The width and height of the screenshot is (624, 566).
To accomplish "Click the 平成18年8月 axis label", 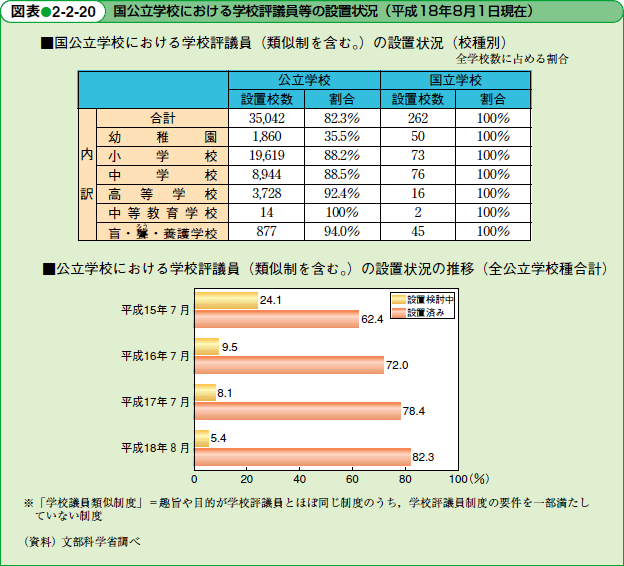I will click(x=155, y=448).
